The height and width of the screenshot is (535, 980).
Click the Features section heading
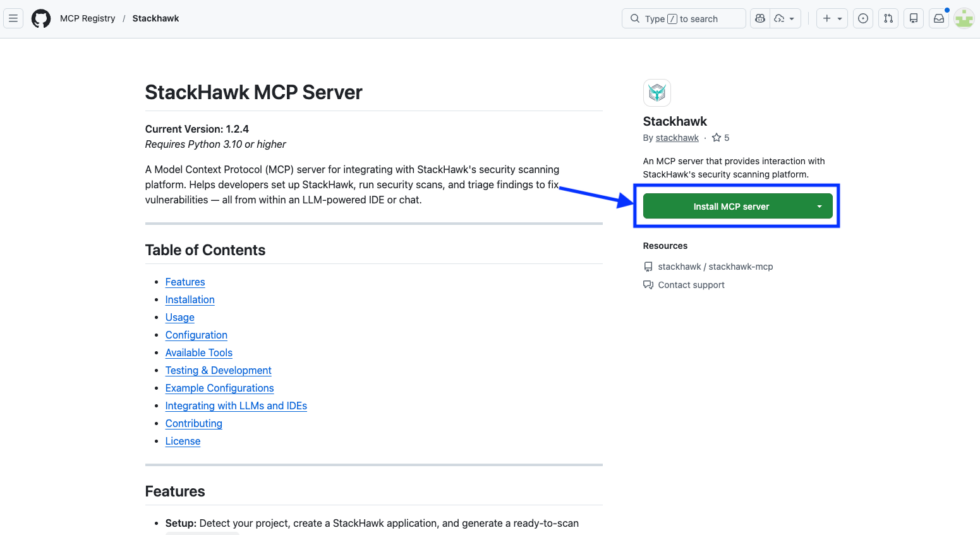click(175, 491)
